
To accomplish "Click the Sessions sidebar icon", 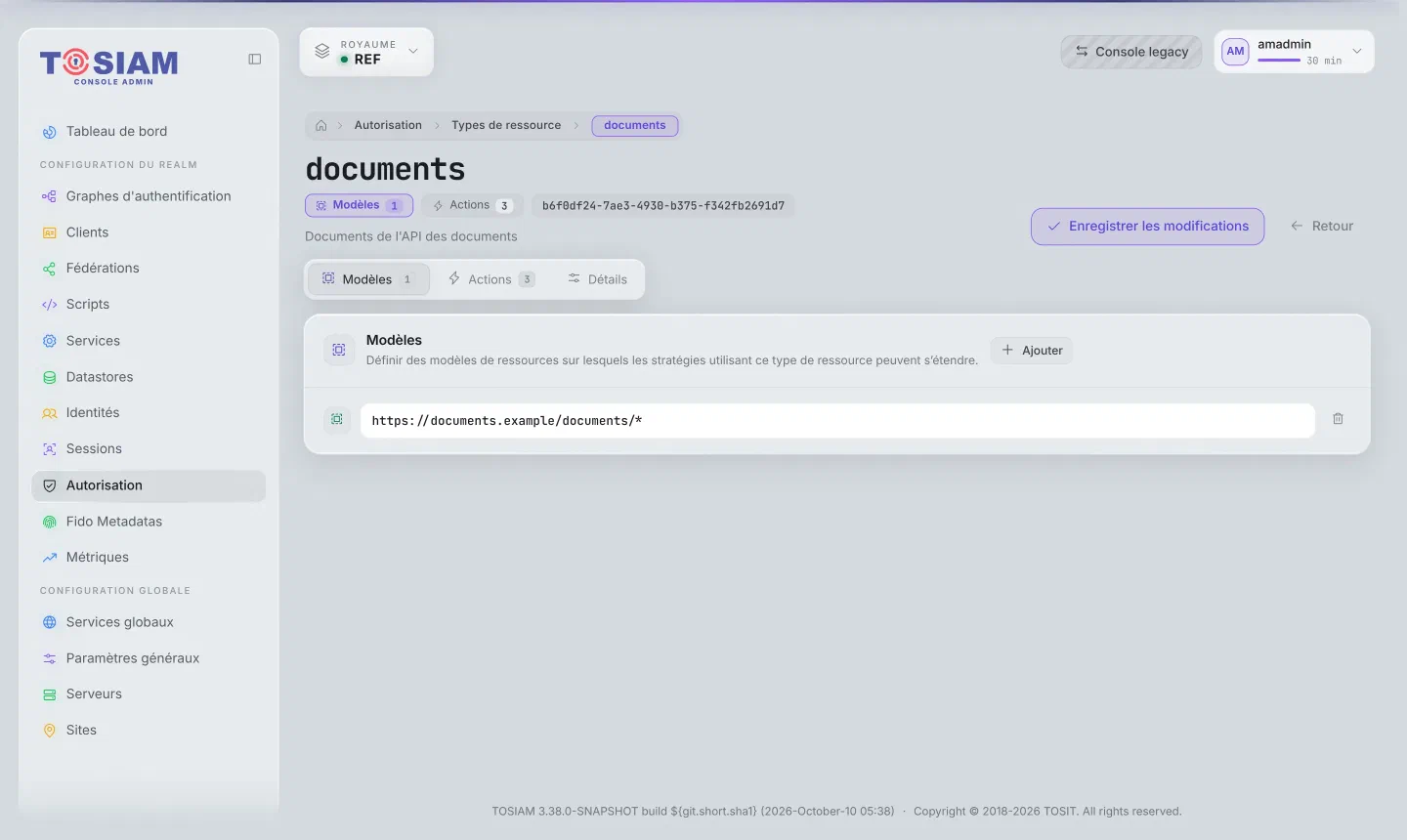I will [49, 449].
